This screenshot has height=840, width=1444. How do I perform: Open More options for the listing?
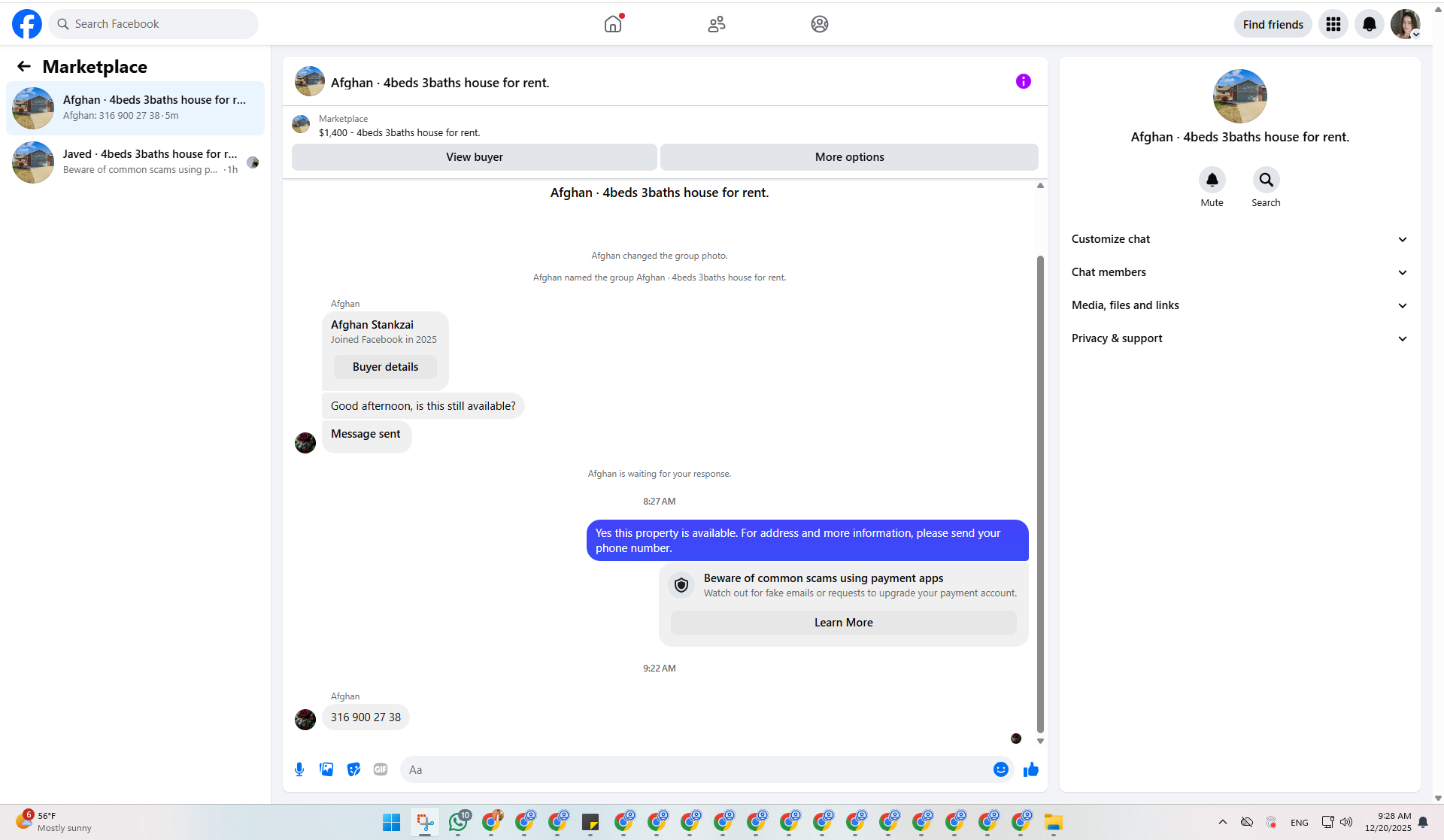tap(850, 157)
